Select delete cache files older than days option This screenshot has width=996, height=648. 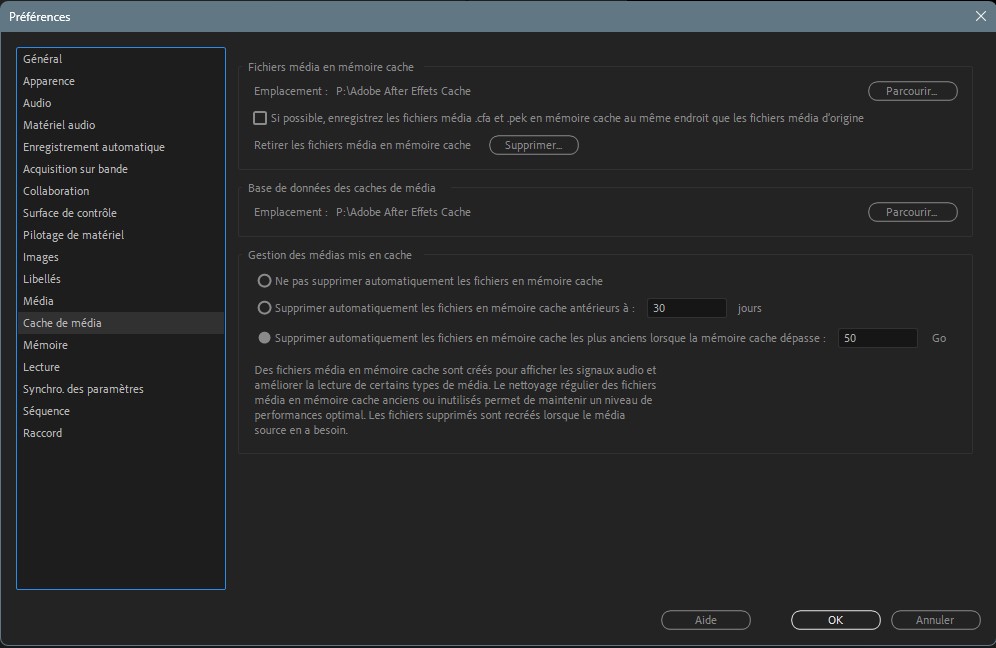pos(265,308)
